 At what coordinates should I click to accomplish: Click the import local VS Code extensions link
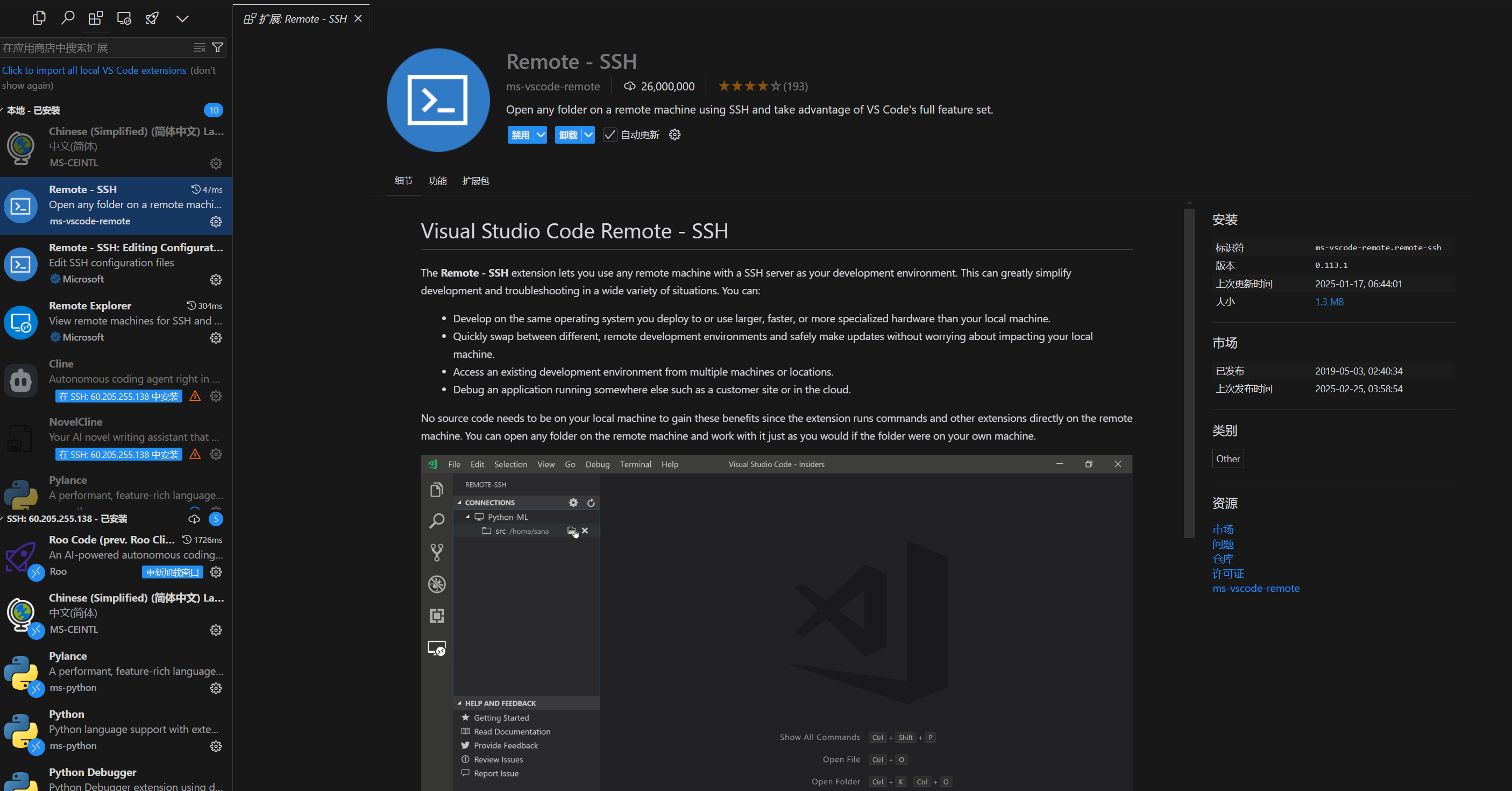[x=94, y=70]
